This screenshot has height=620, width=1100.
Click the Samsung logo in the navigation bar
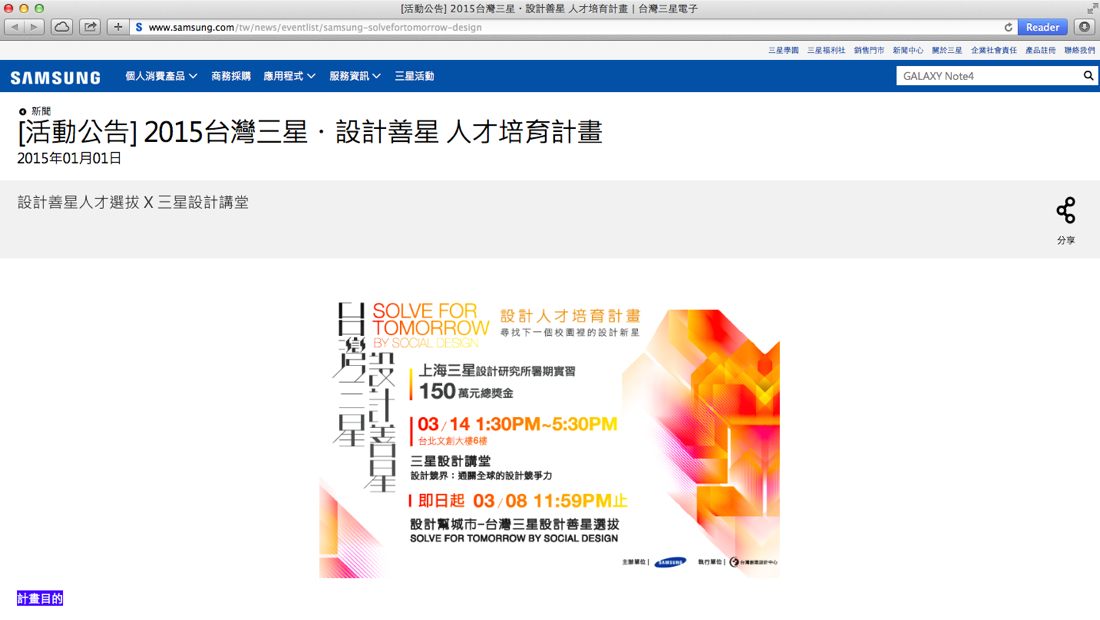55,77
